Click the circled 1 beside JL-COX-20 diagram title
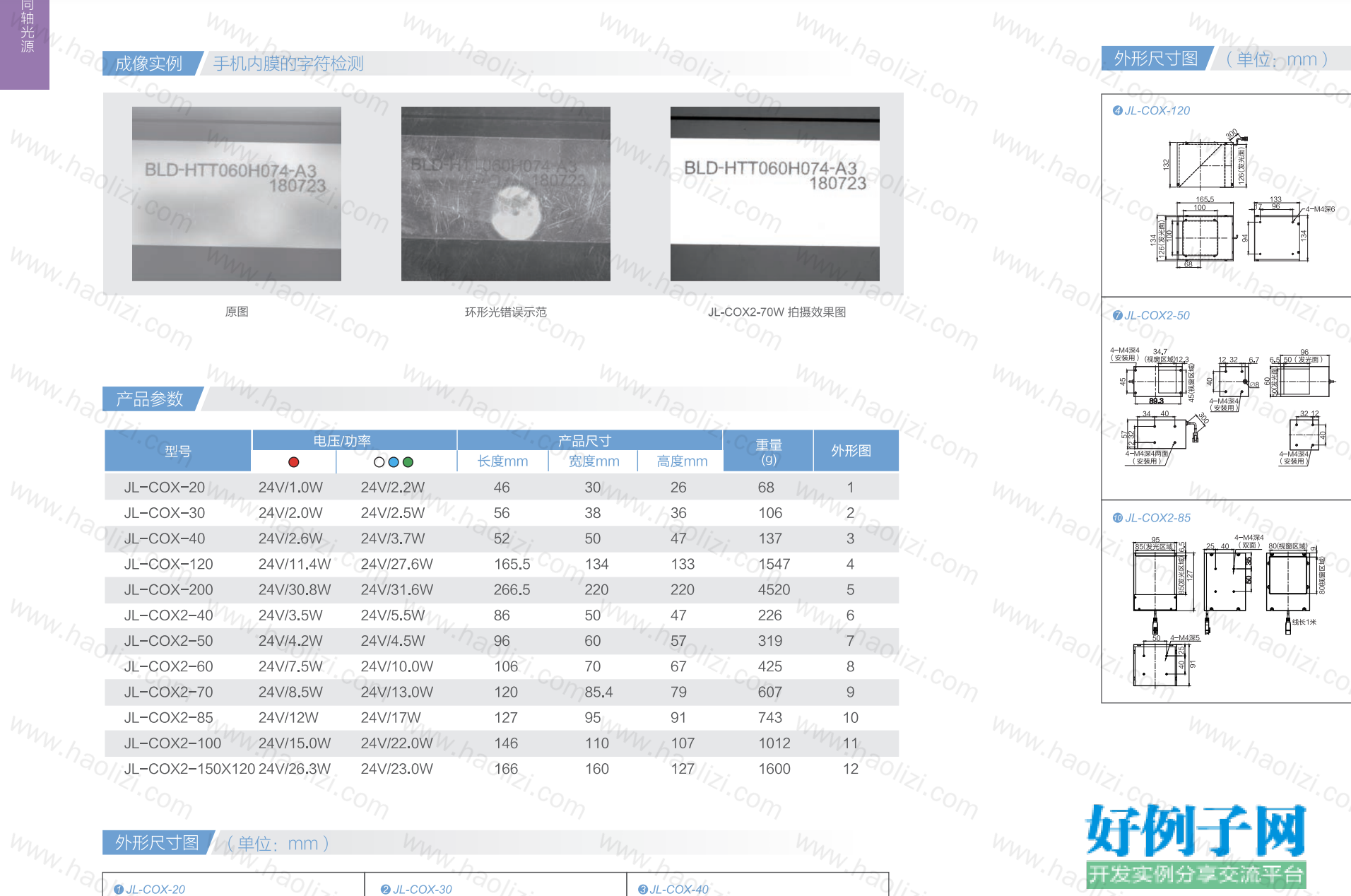Viewport: 1351px width, 896px height. point(119,890)
